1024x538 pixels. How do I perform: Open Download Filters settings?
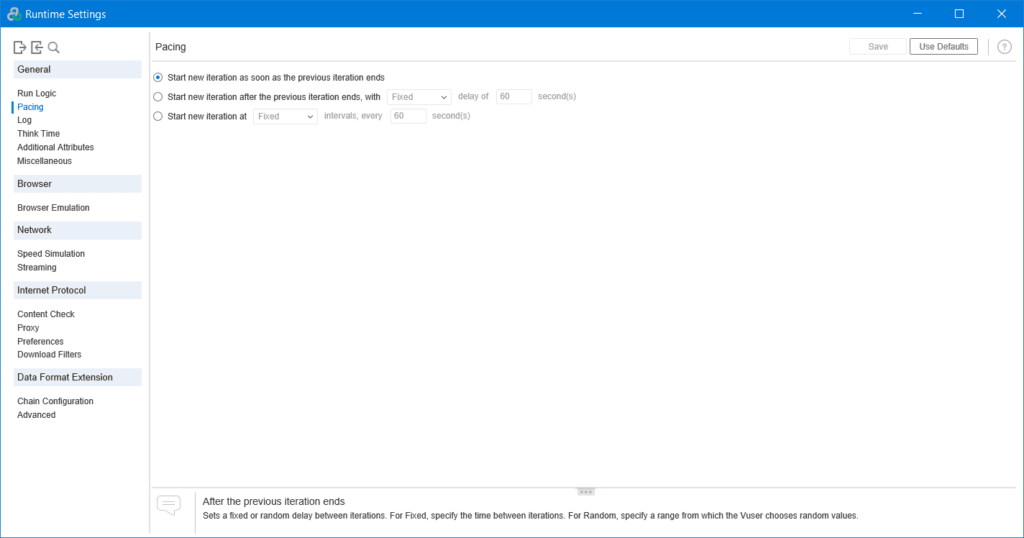tap(50, 355)
